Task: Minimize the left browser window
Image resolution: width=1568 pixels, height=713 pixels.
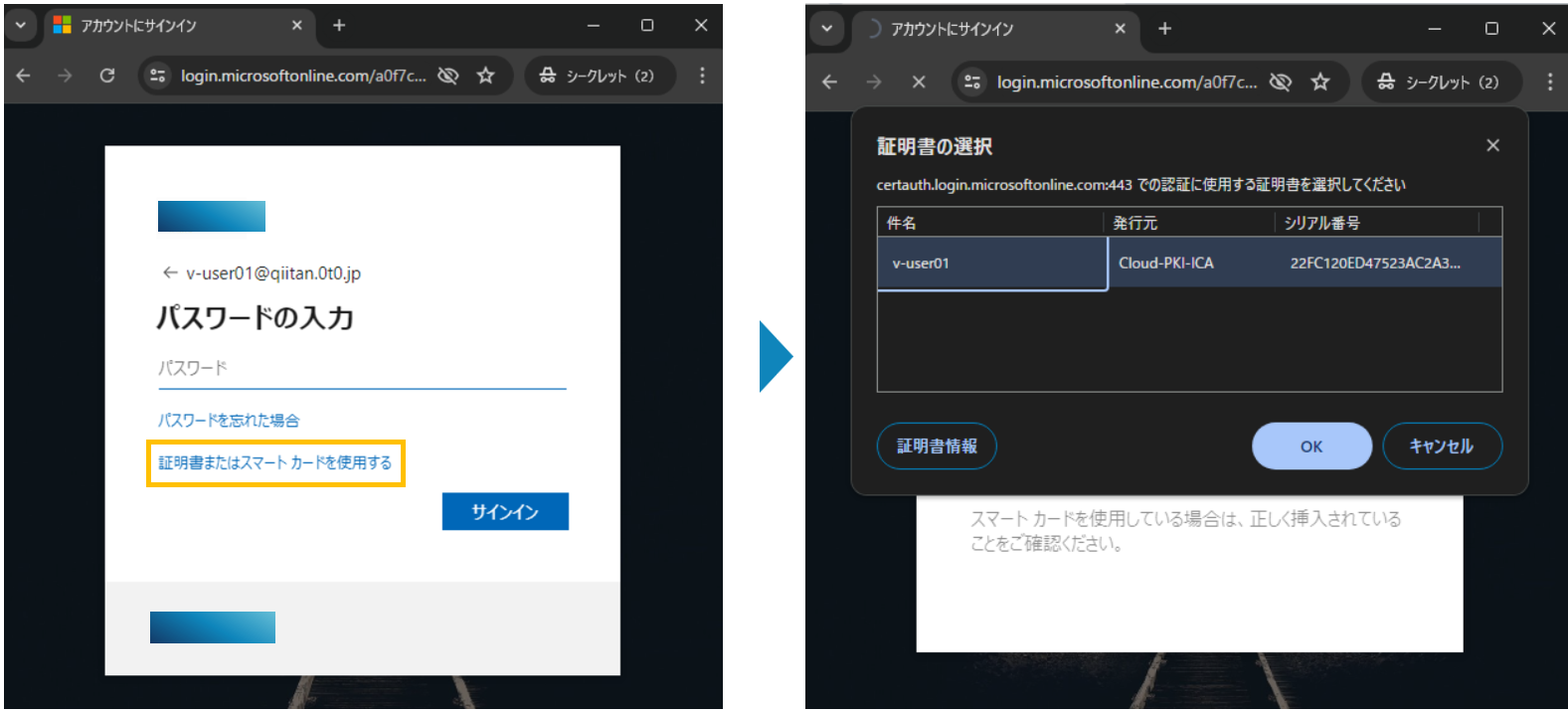Action: pos(593,26)
